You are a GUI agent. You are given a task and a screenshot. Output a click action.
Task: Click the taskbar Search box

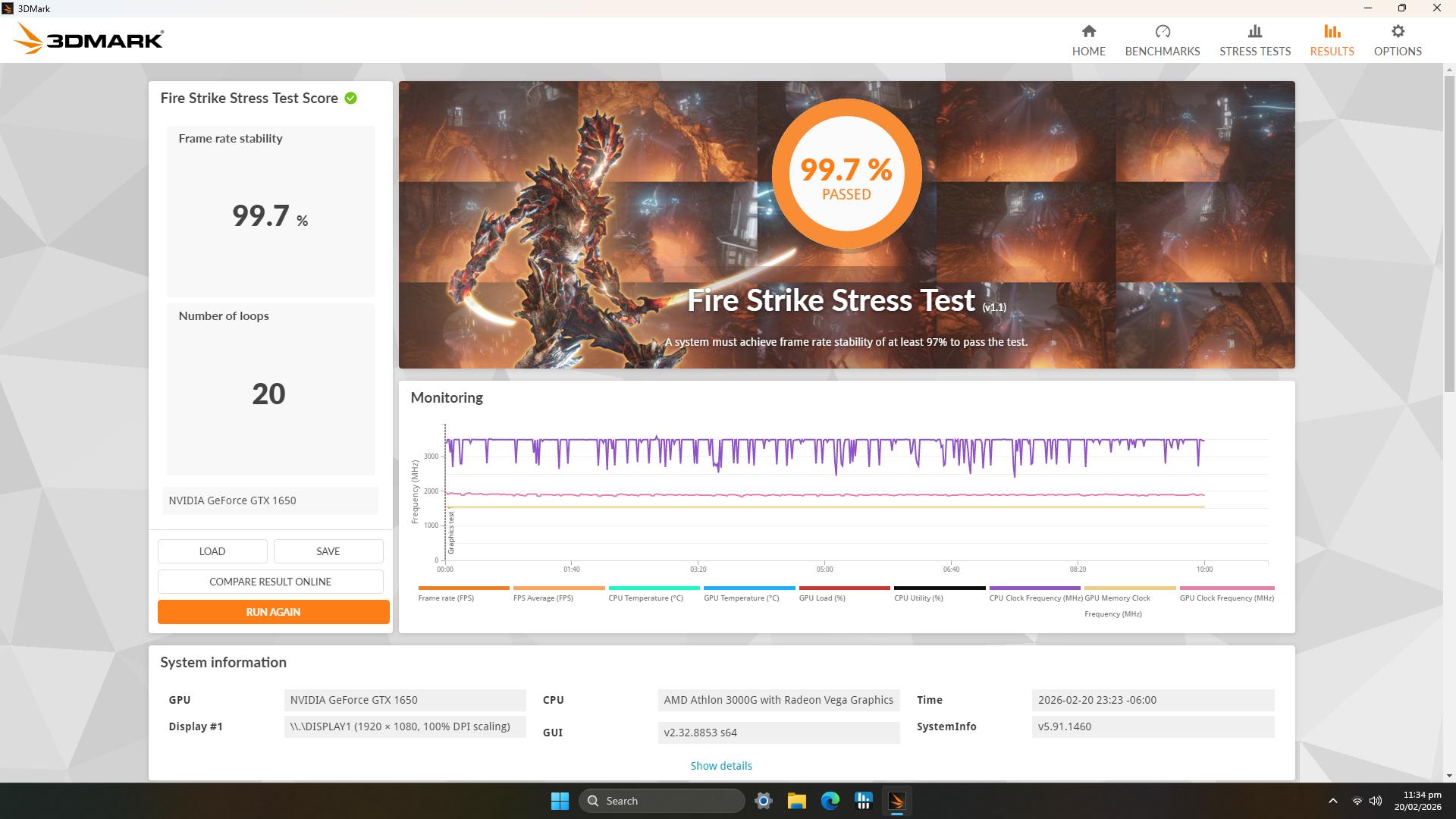click(x=662, y=801)
